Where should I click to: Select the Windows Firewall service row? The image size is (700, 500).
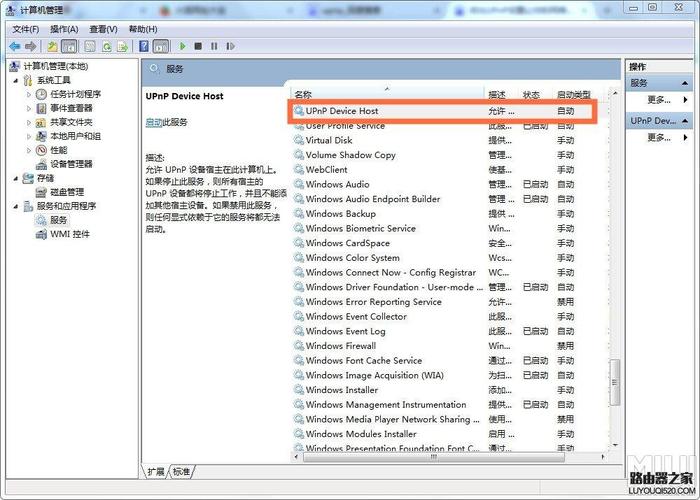click(x=340, y=346)
